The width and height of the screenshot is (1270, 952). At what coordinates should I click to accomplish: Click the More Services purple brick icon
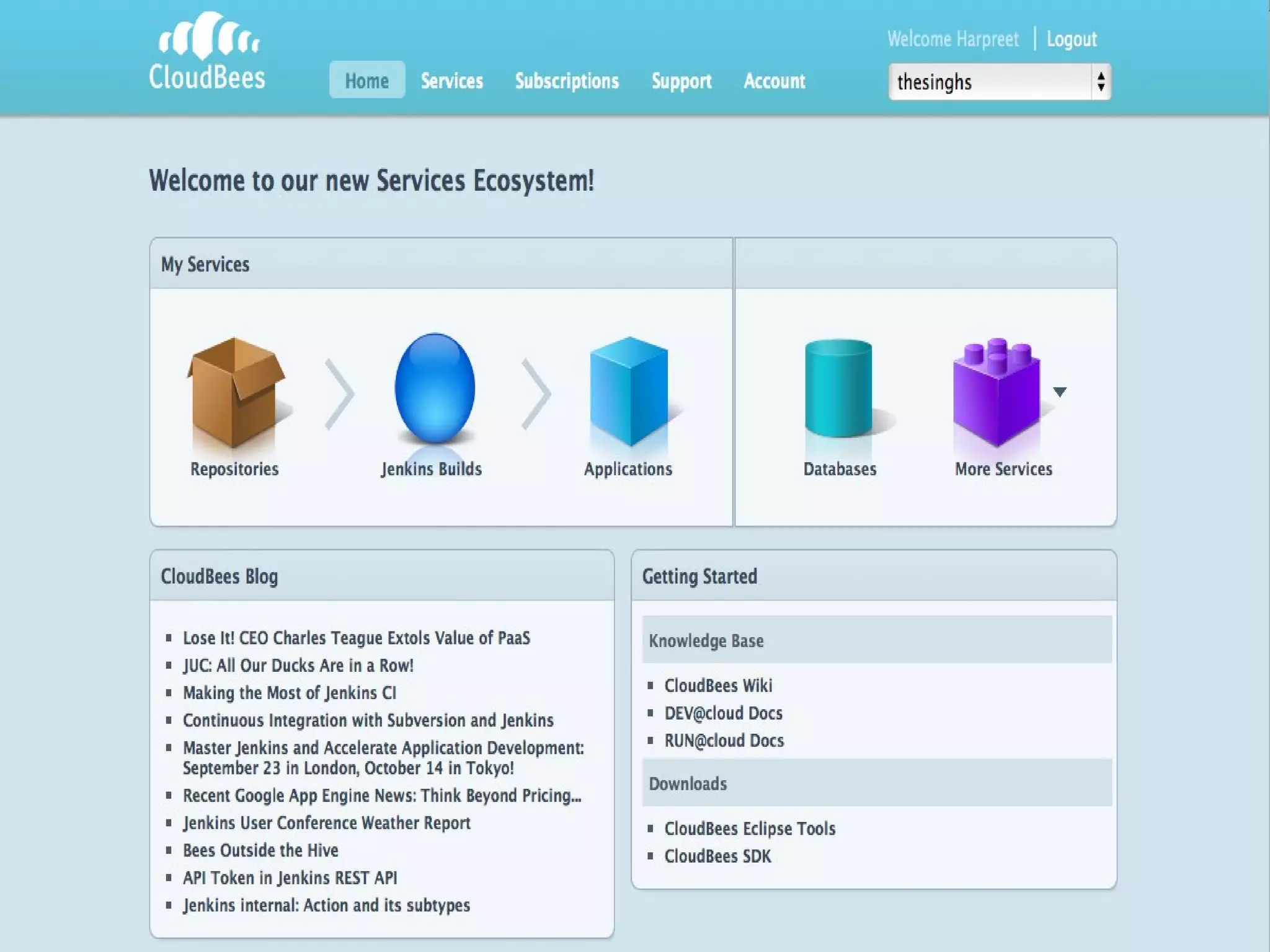(x=997, y=392)
